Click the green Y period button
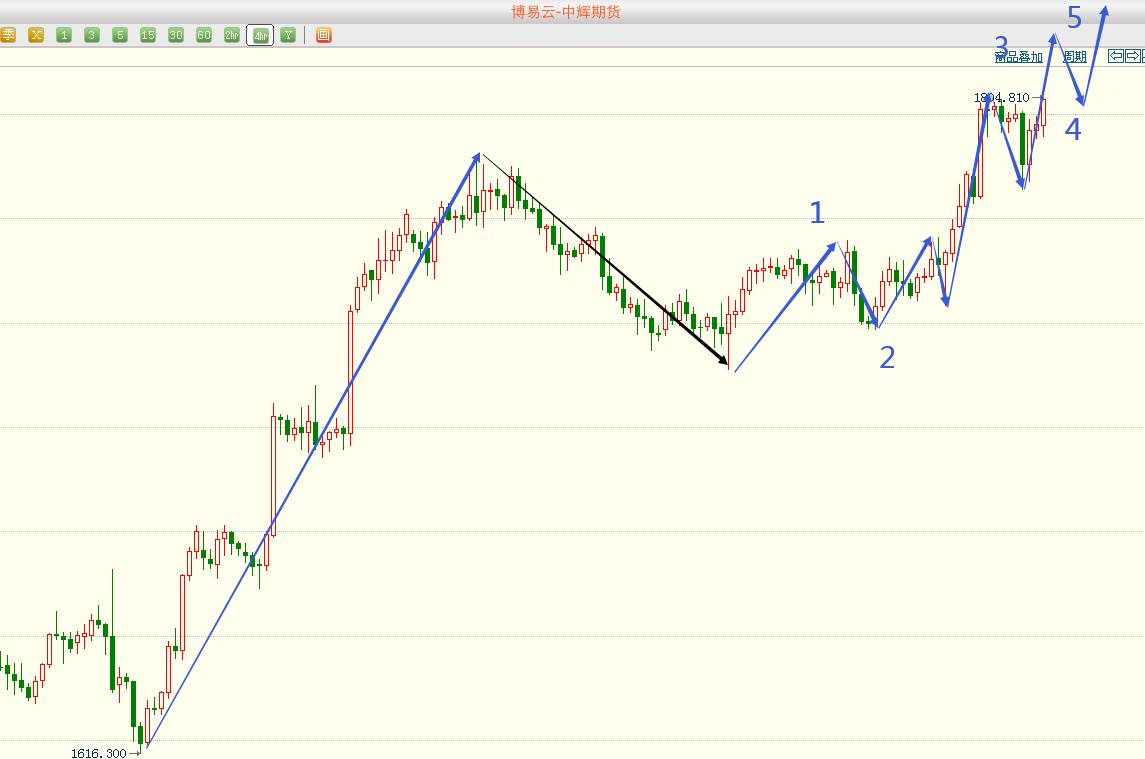This screenshot has height=759, width=1145. [x=288, y=35]
